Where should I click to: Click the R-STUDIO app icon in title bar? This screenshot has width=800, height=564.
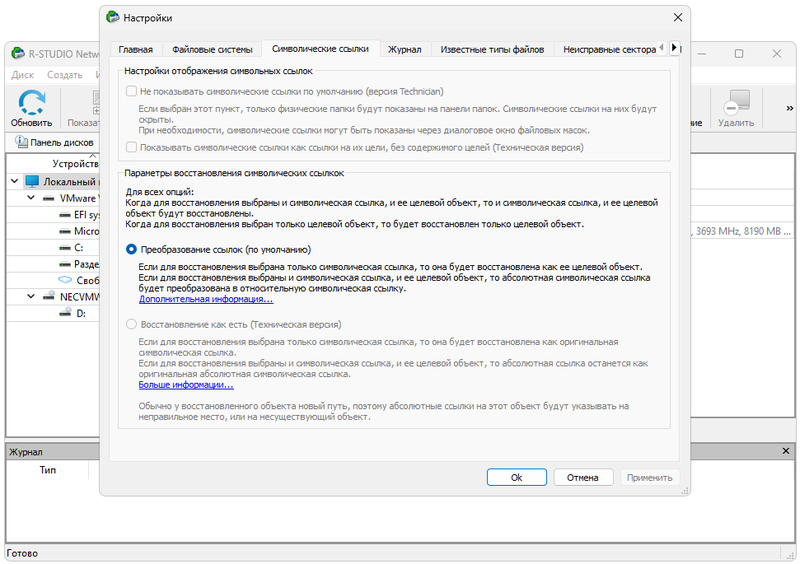18,53
